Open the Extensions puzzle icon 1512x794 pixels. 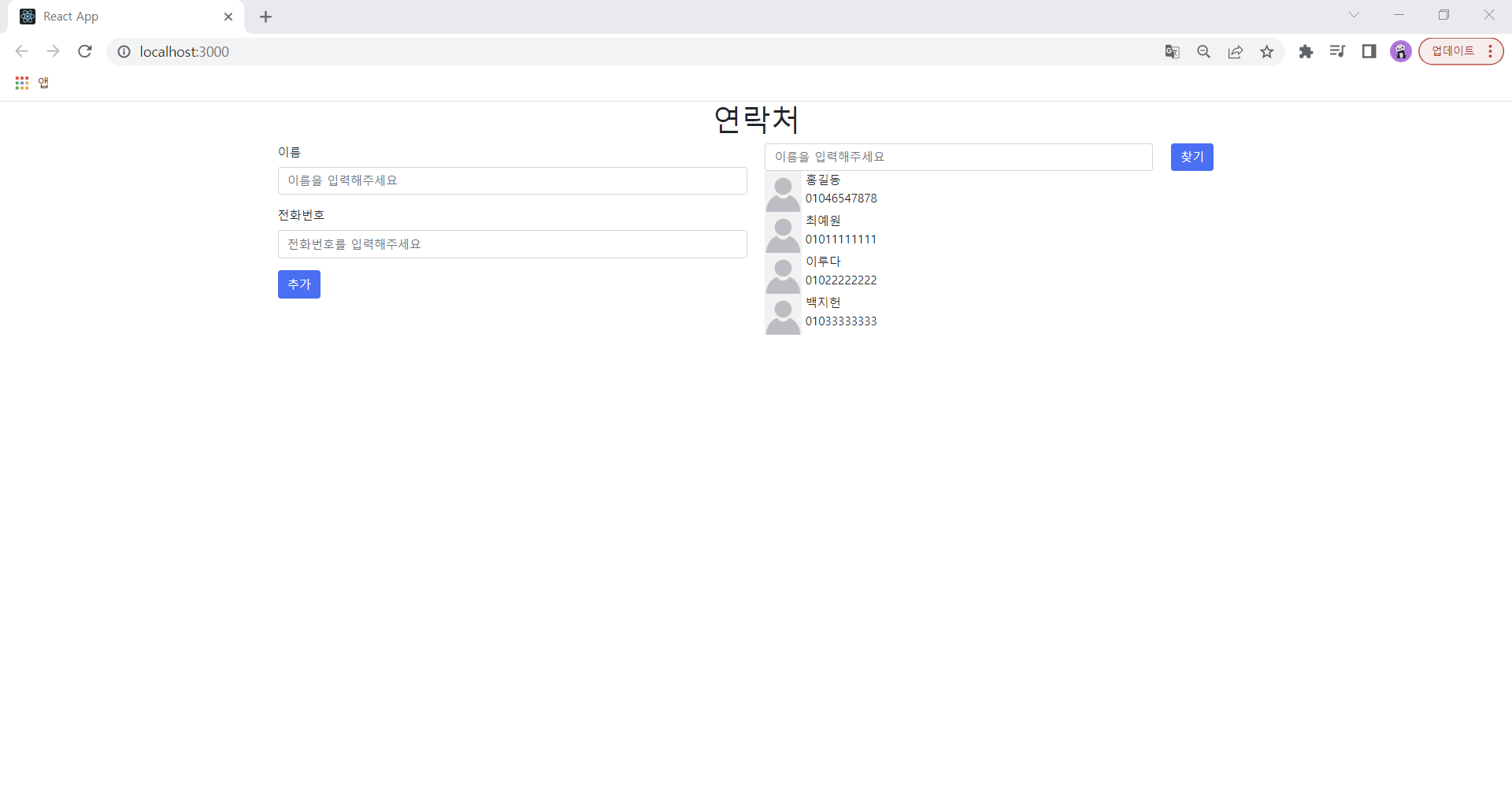(1306, 51)
